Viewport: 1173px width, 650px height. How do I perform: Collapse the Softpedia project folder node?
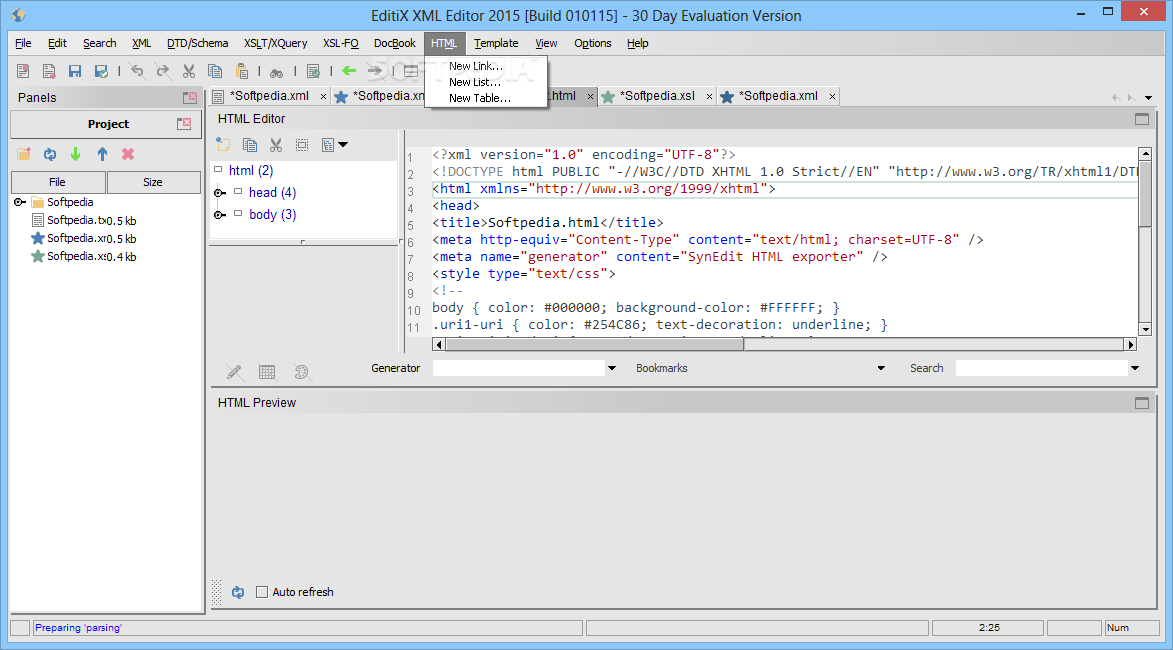(x=19, y=202)
